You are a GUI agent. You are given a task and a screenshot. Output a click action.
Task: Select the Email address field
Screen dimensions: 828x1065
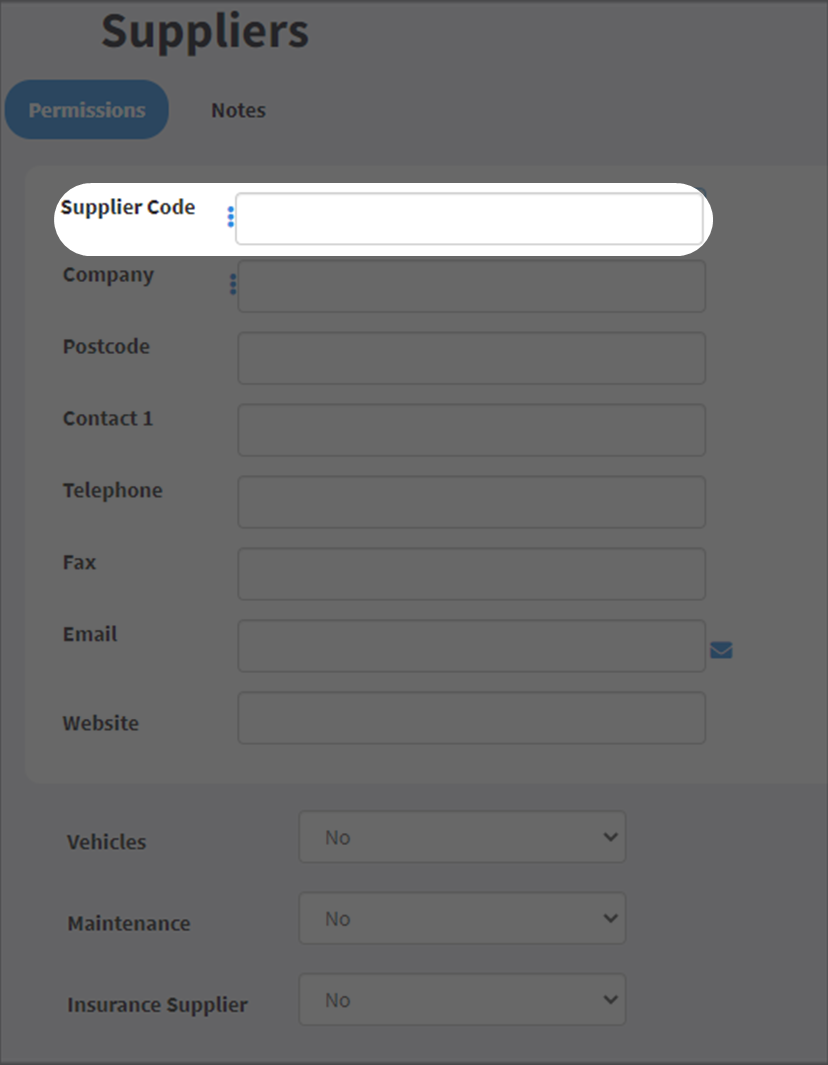(471, 646)
